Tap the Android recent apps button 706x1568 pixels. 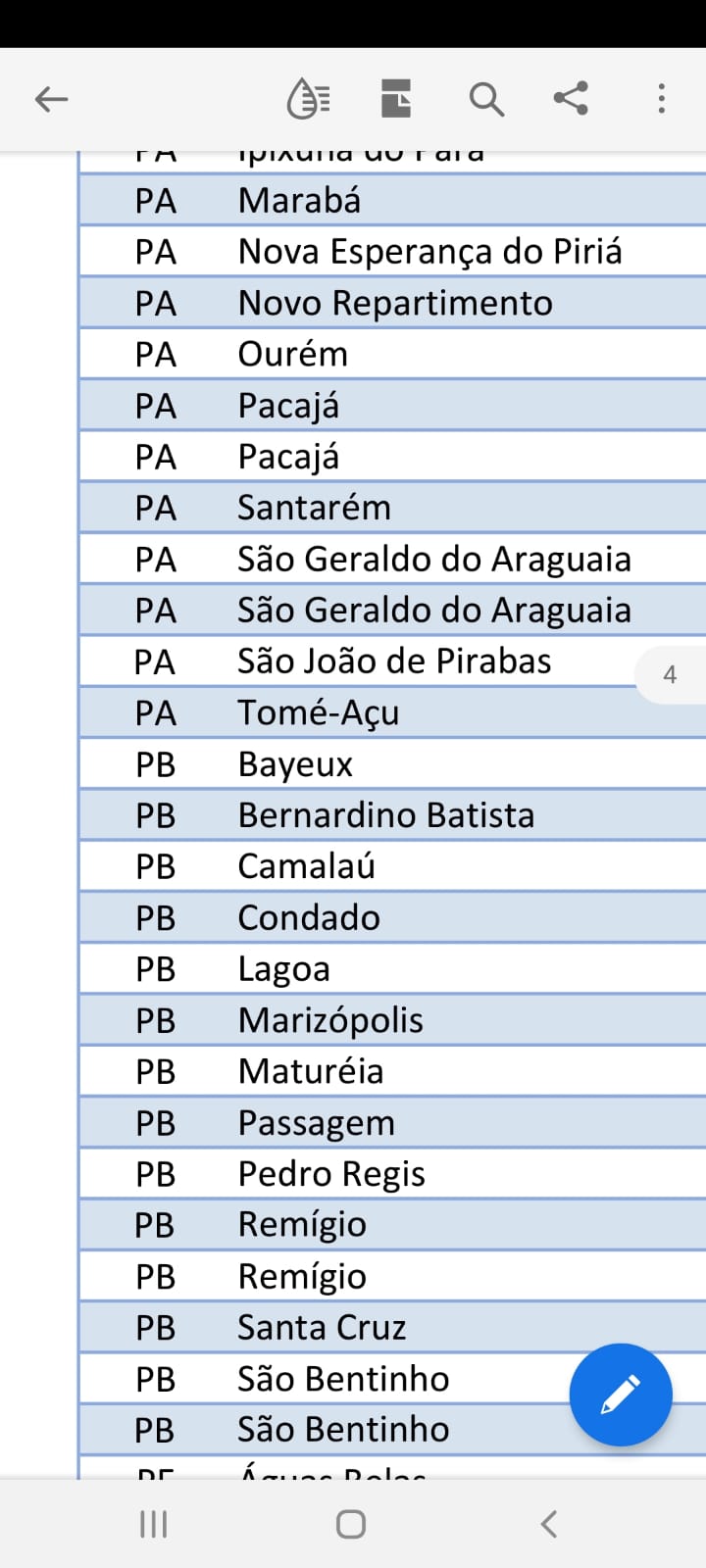(x=154, y=1524)
